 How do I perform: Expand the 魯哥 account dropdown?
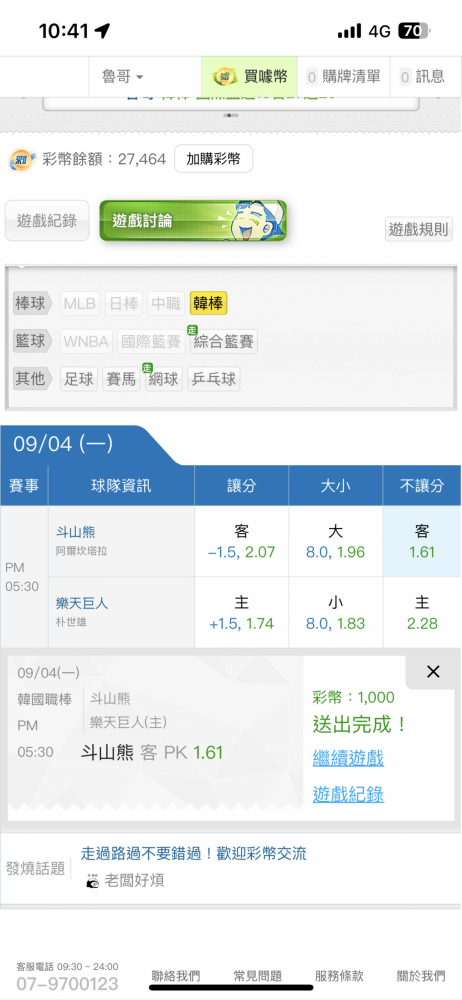[123, 77]
